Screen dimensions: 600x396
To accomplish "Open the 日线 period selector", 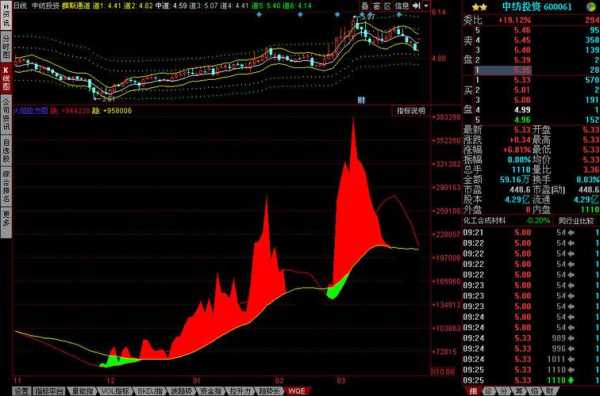I will 20,6.
